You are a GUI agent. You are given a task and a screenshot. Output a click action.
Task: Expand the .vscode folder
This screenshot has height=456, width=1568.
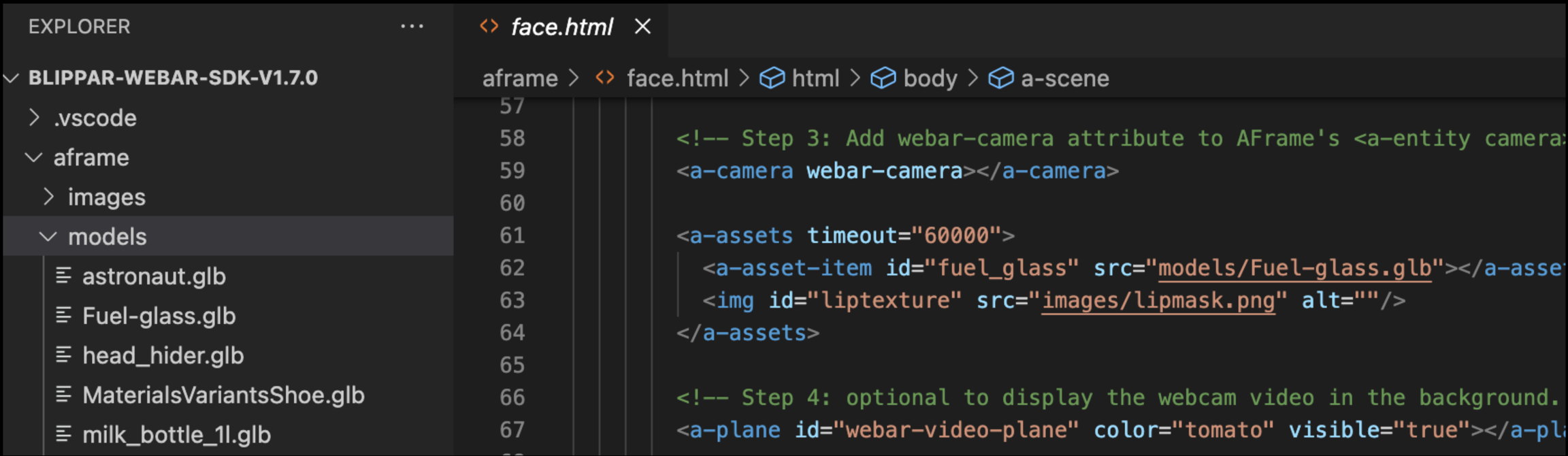tap(34, 118)
